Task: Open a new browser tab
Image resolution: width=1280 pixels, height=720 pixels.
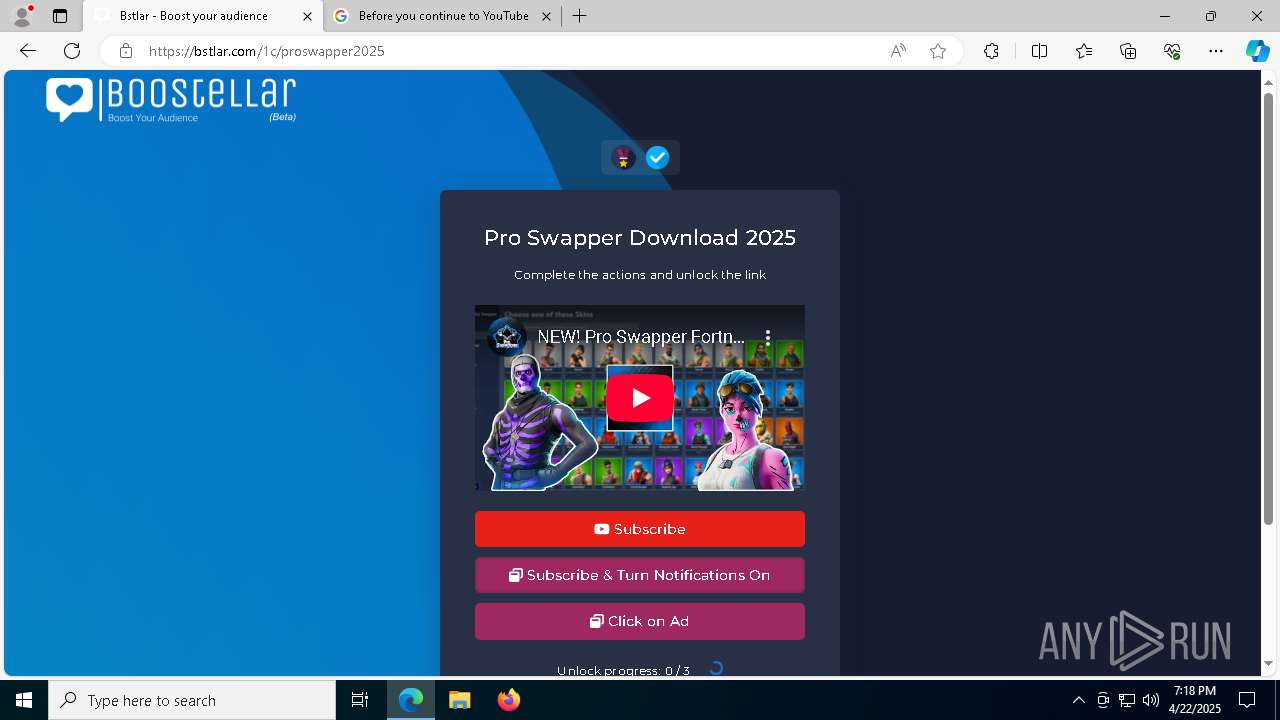Action: (x=579, y=16)
